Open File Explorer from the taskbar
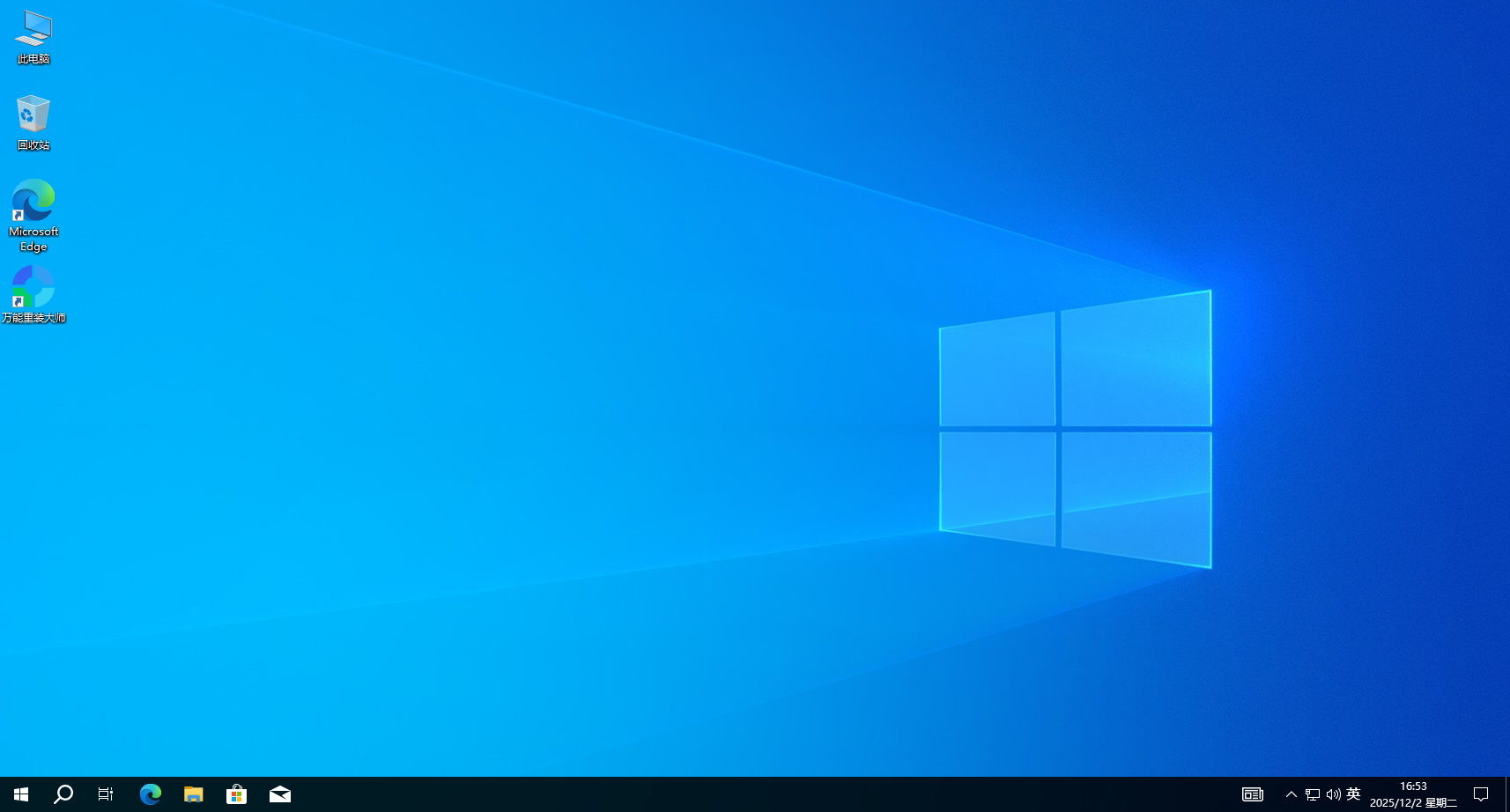This screenshot has width=1510, height=812. pyautogui.click(x=193, y=794)
